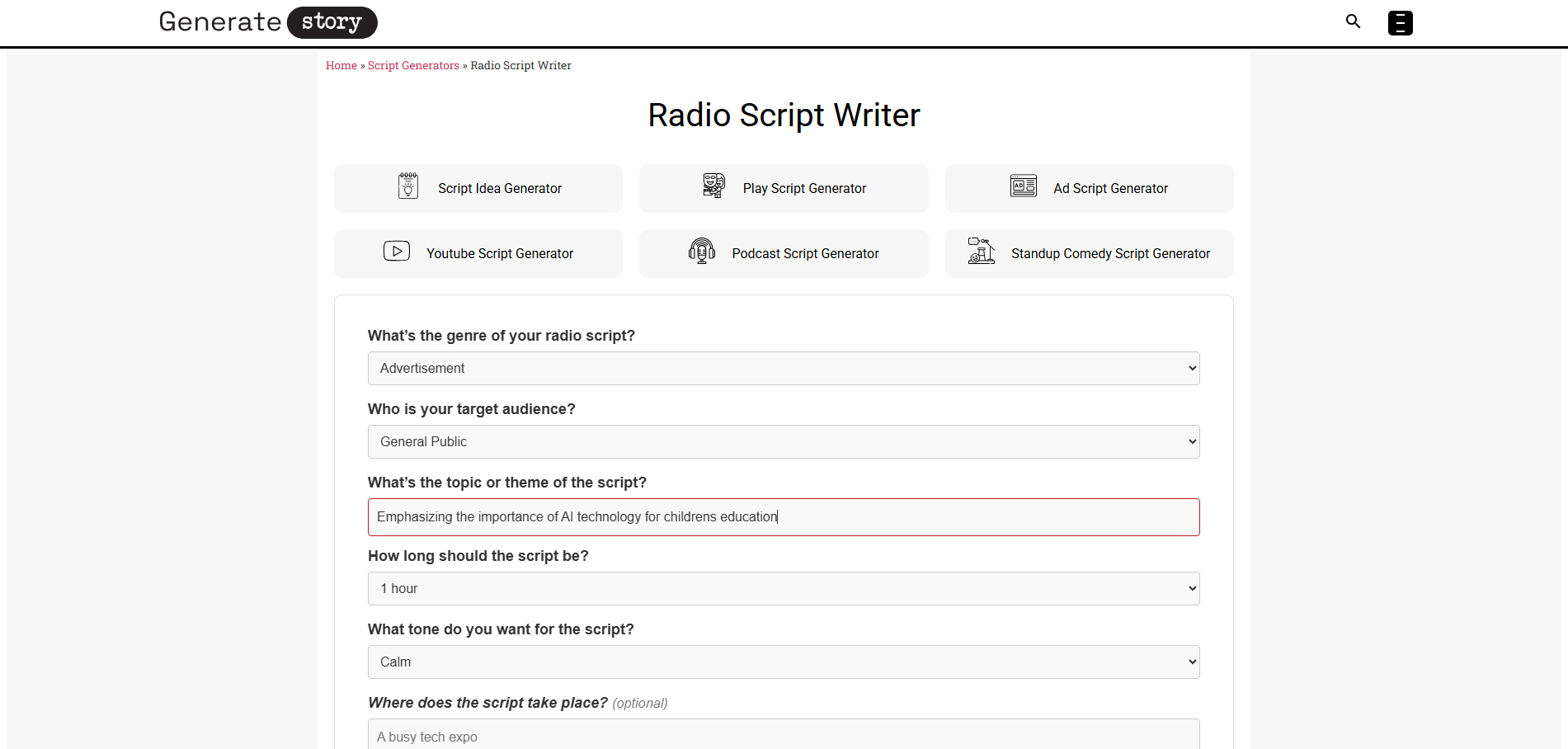Click the Play Script Generator masks icon
This screenshot has height=749, width=1568.
(x=713, y=186)
